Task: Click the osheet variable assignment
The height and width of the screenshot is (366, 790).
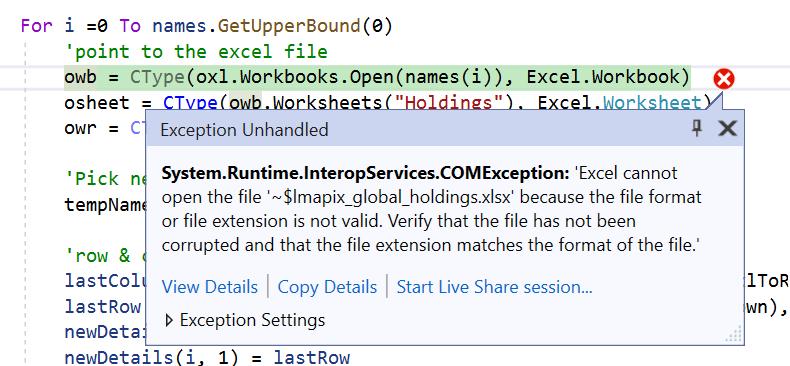Action: (97, 103)
